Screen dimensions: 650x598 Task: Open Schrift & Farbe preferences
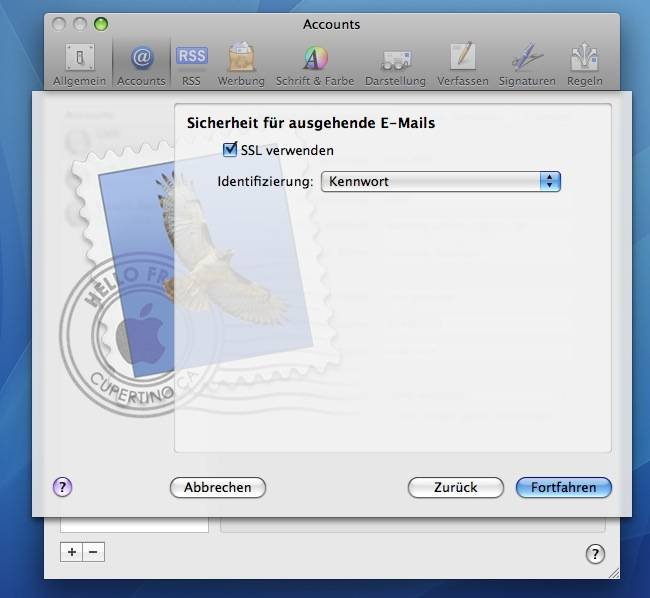(315, 64)
